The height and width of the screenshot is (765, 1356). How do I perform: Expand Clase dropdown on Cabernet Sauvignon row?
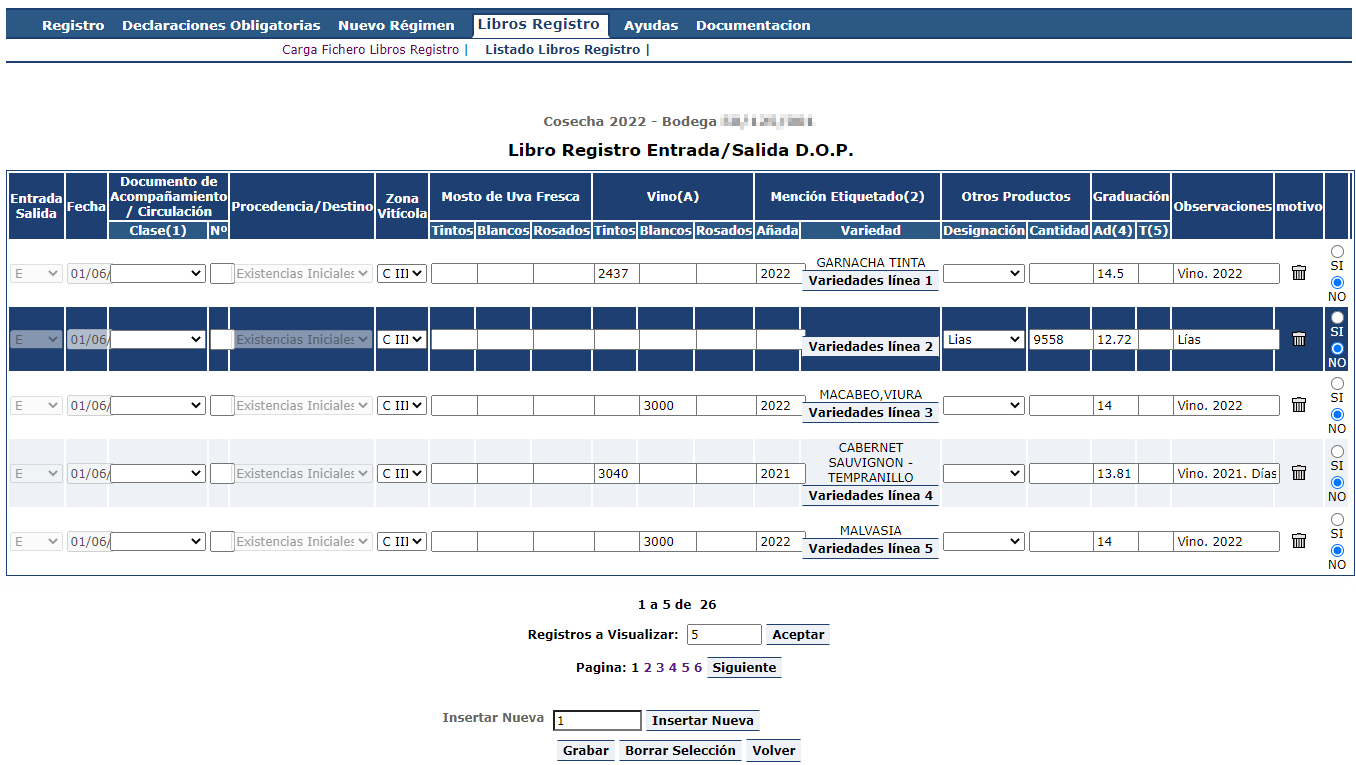click(x=158, y=473)
